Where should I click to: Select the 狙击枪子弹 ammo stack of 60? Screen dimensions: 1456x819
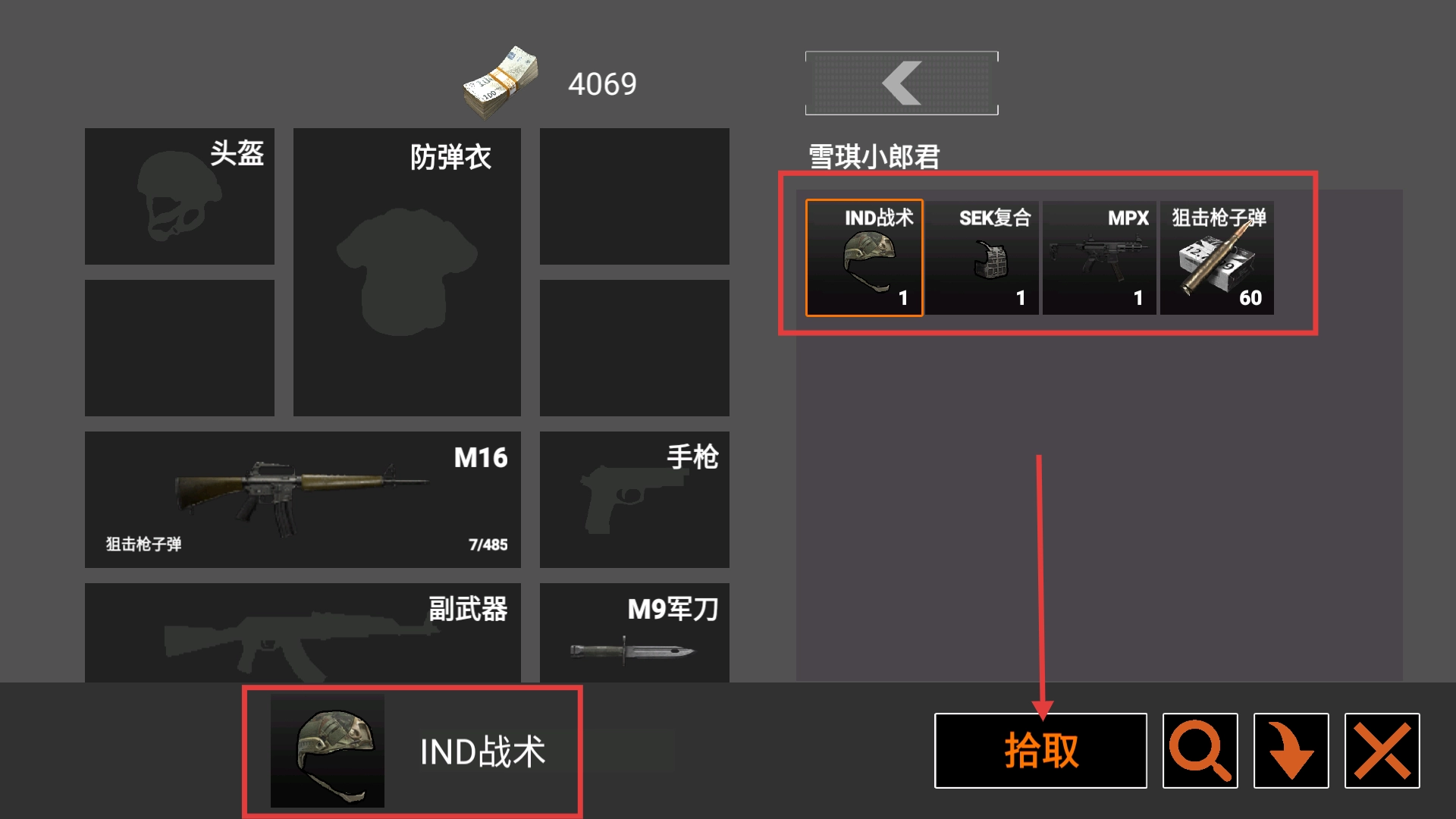pyautogui.click(x=1217, y=257)
